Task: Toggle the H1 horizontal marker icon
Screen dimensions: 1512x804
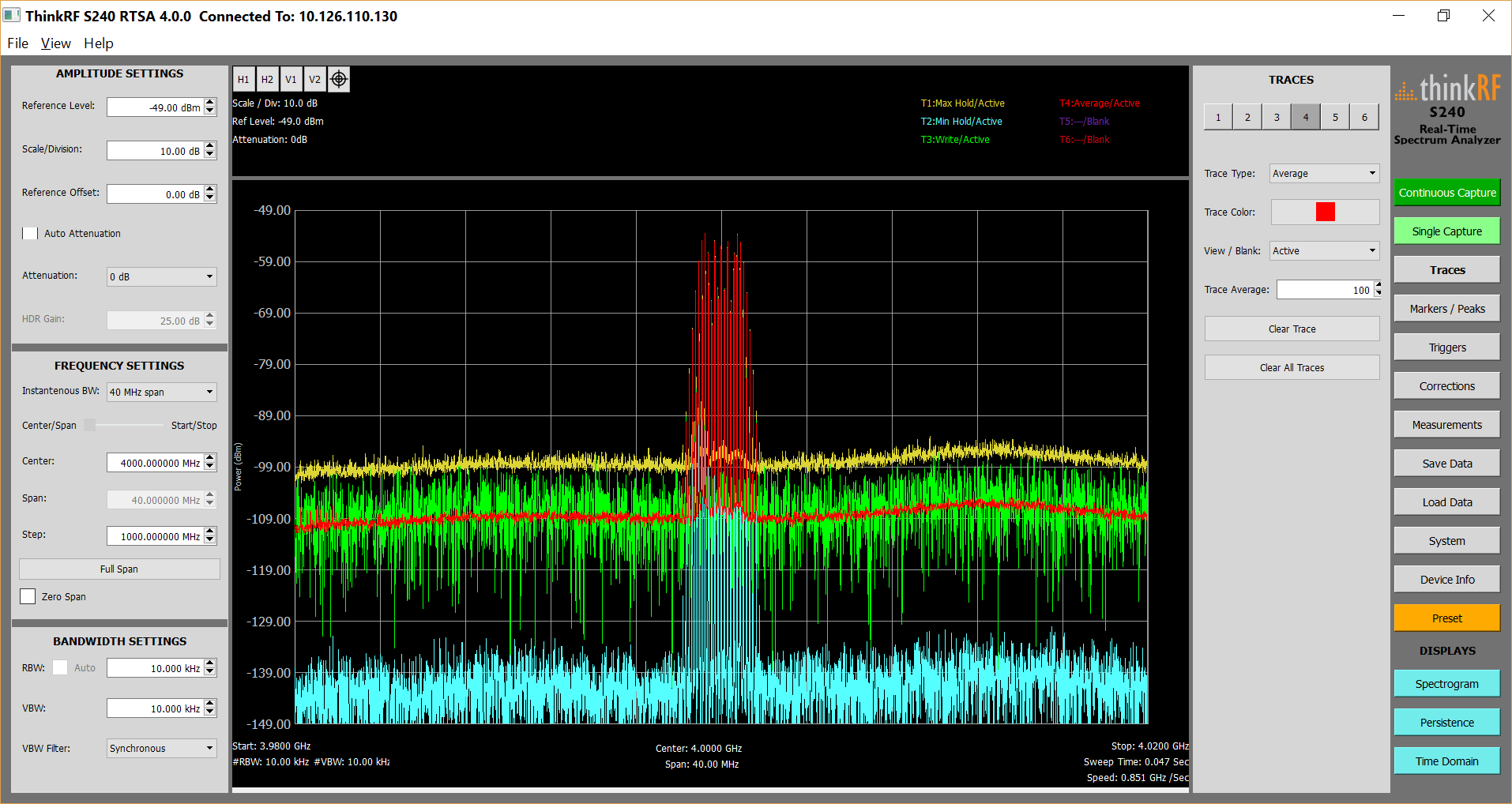Action: (x=243, y=79)
